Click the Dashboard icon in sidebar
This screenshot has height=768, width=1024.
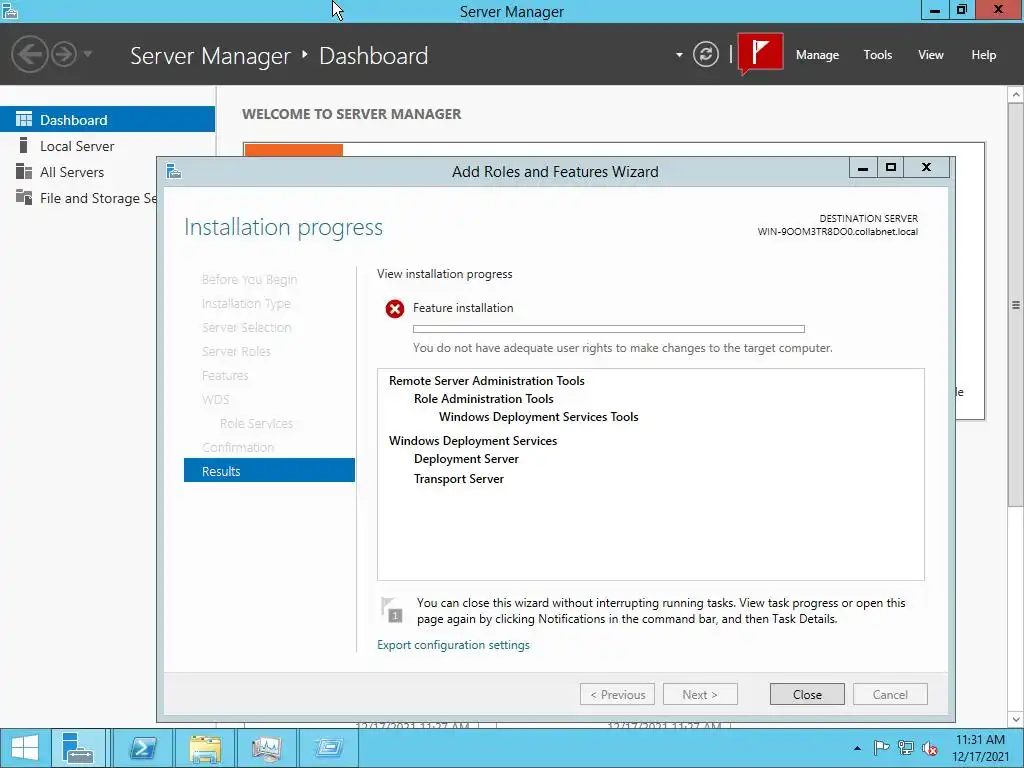coord(24,120)
